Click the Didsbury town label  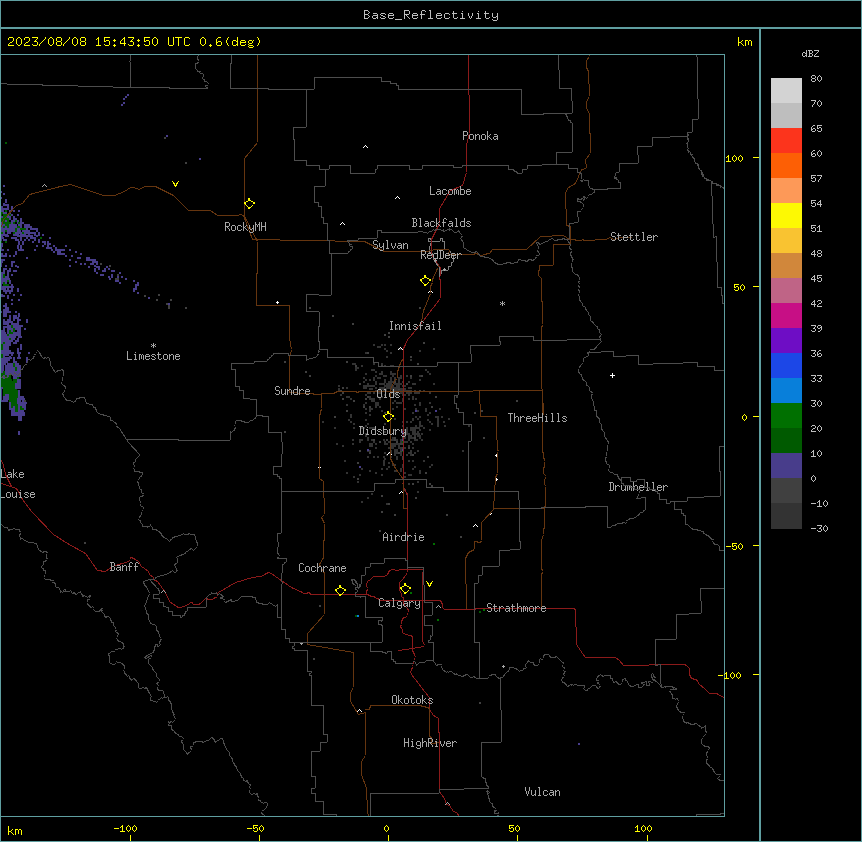pos(383,431)
